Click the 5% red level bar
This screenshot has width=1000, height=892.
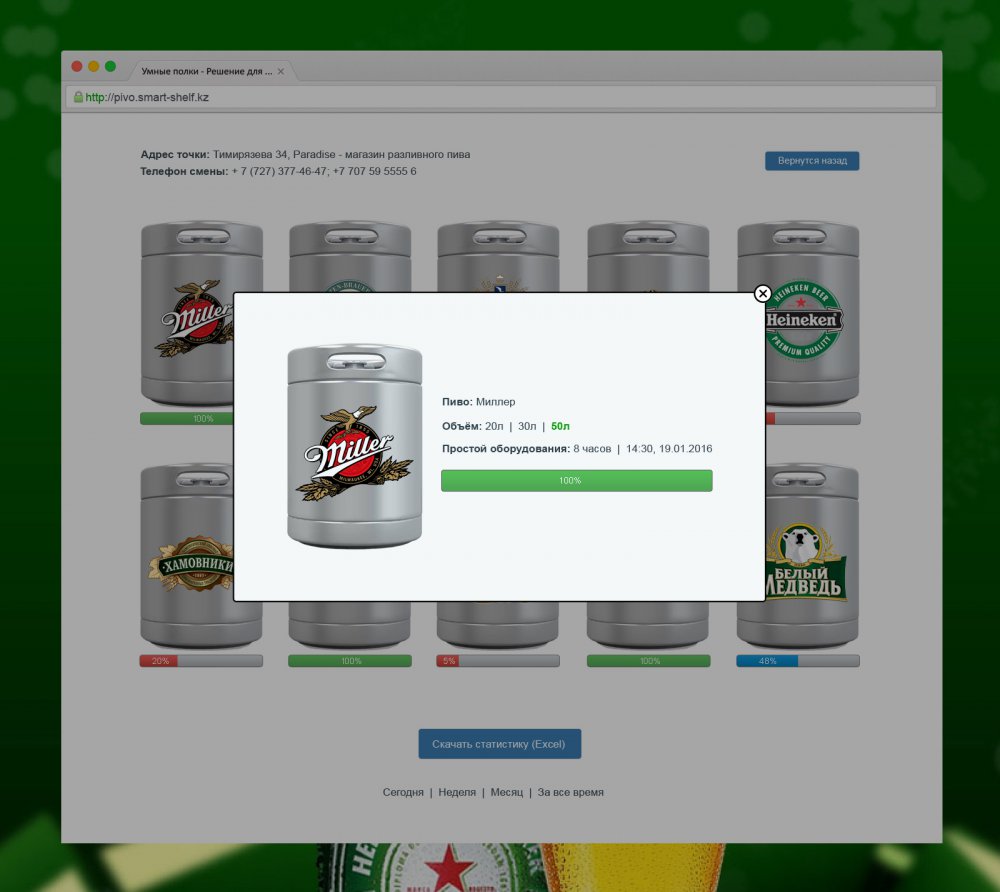coord(498,661)
